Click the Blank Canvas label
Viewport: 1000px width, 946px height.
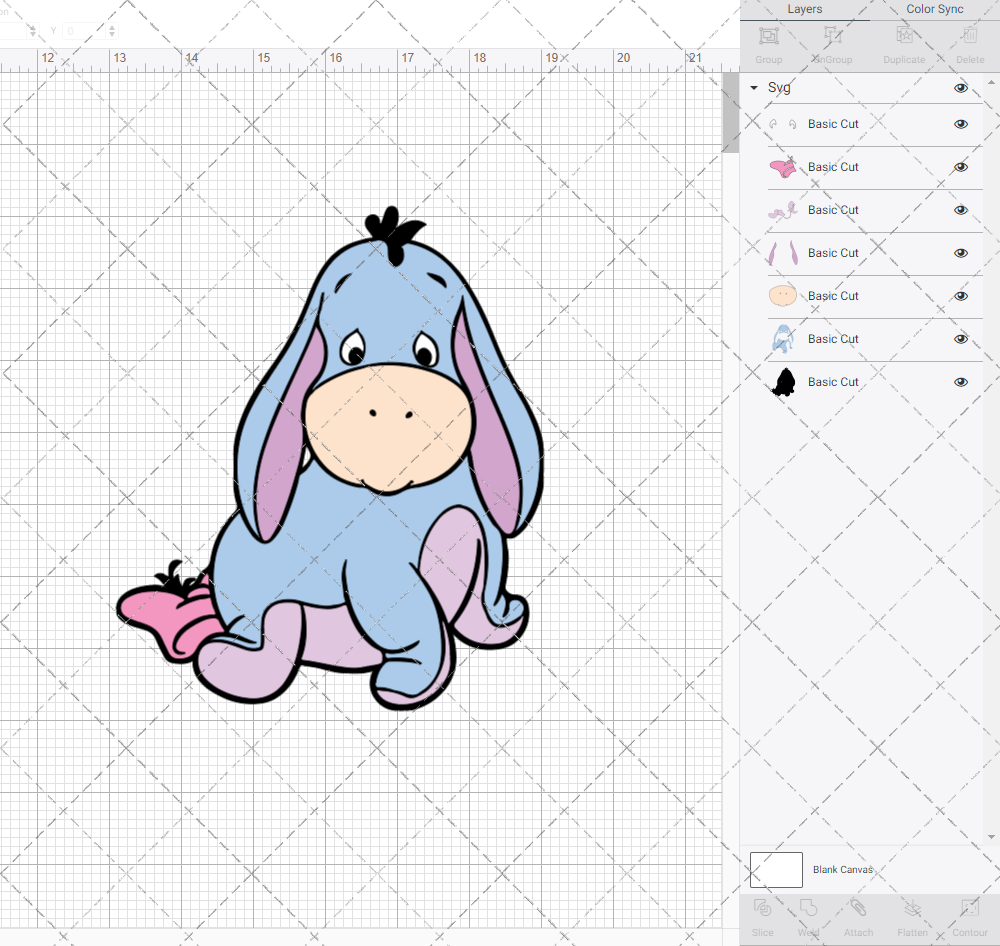[842, 869]
